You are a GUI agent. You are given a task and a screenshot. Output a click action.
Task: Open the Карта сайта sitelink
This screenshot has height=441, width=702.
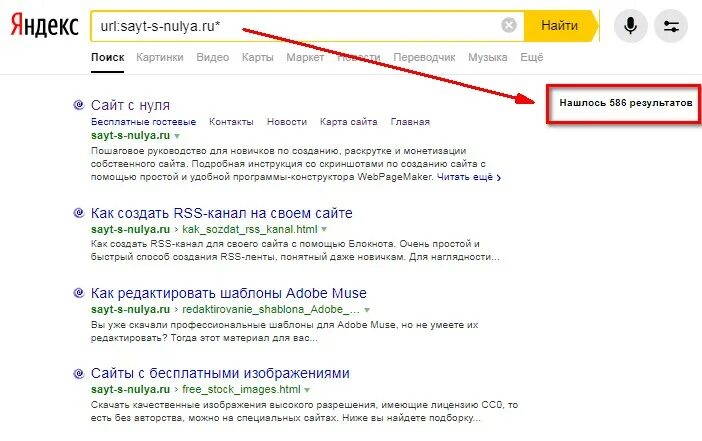348,122
